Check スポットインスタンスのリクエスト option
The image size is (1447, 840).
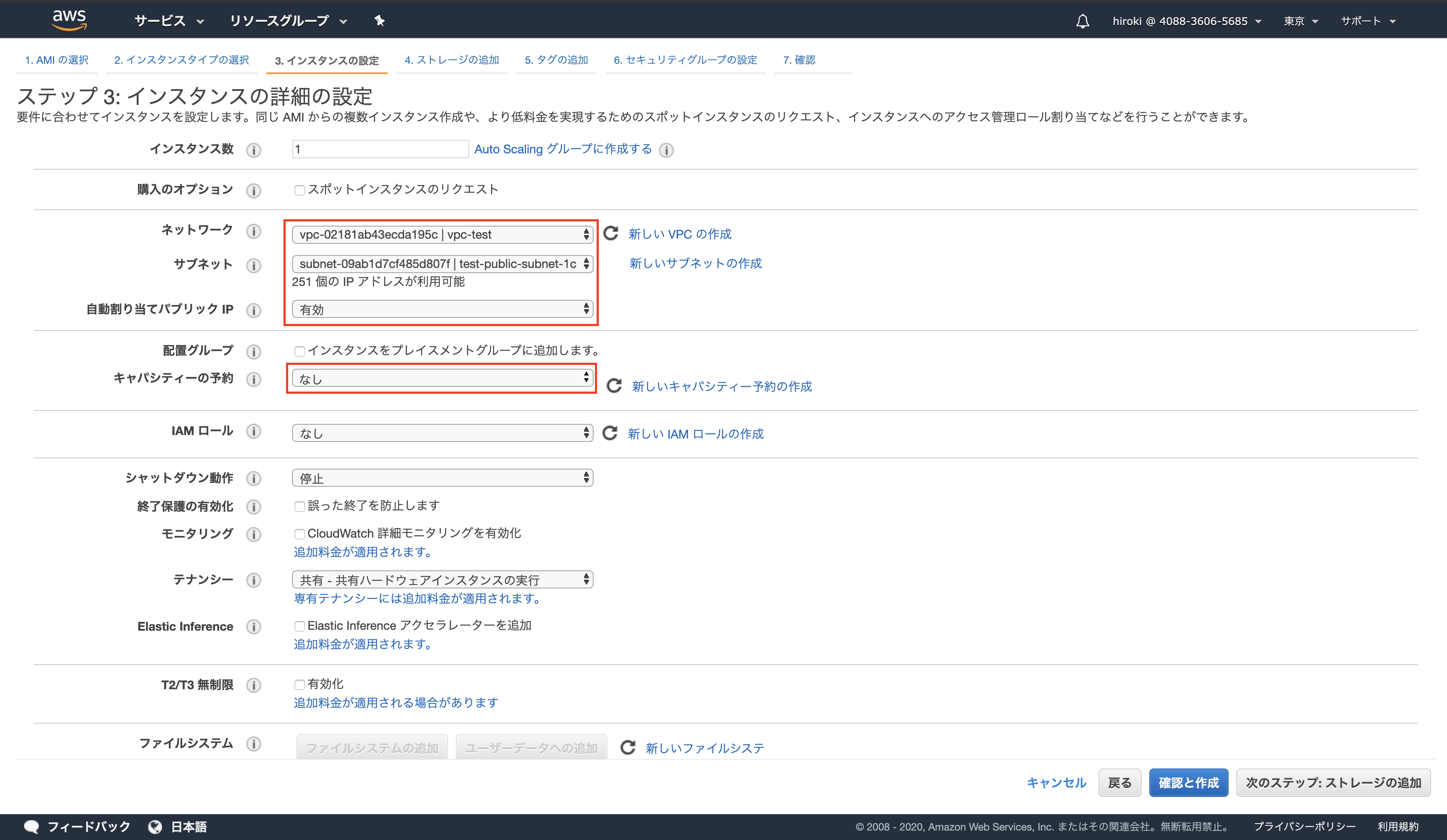[x=300, y=190]
